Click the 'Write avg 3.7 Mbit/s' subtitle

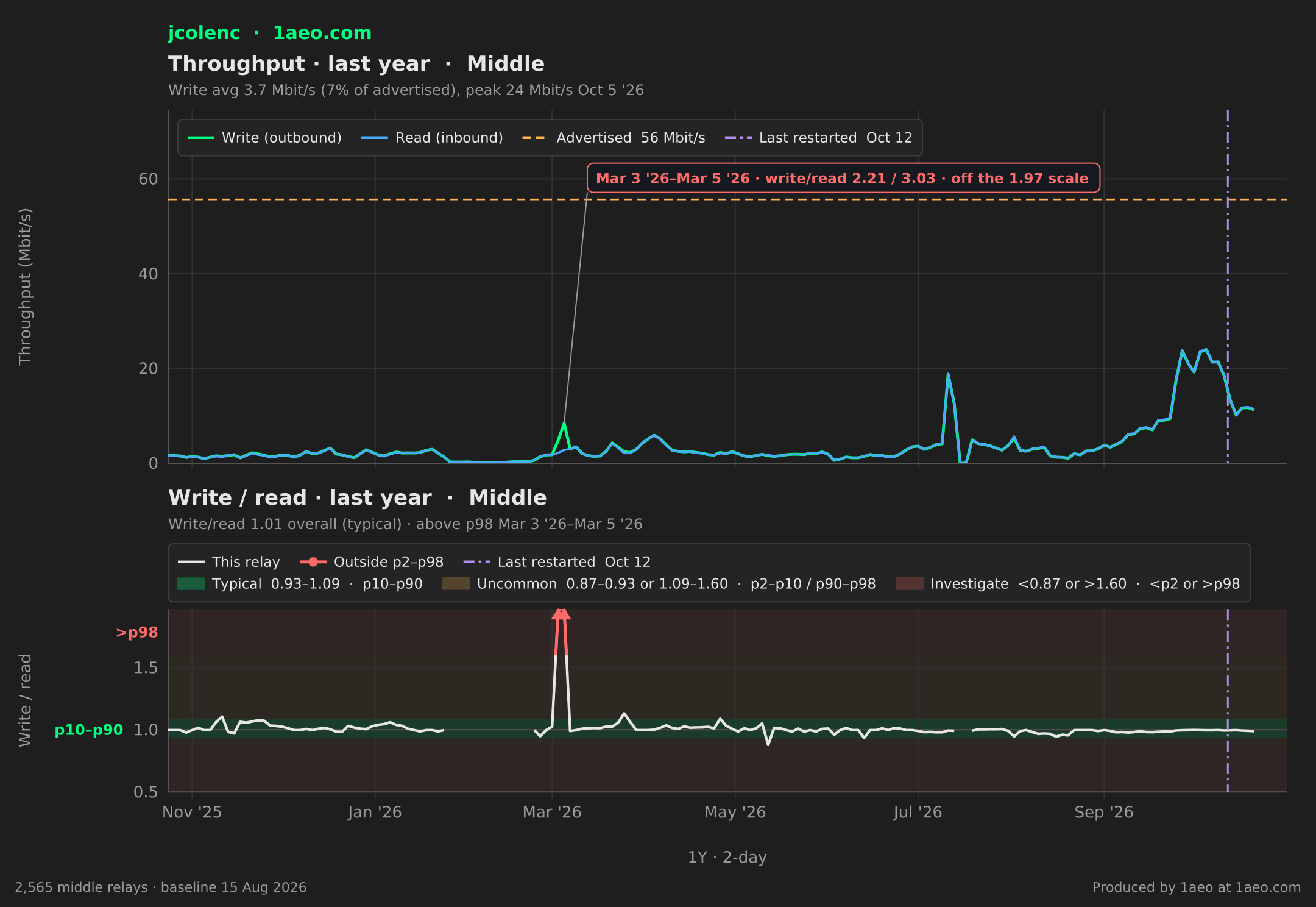(x=406, y=90)
